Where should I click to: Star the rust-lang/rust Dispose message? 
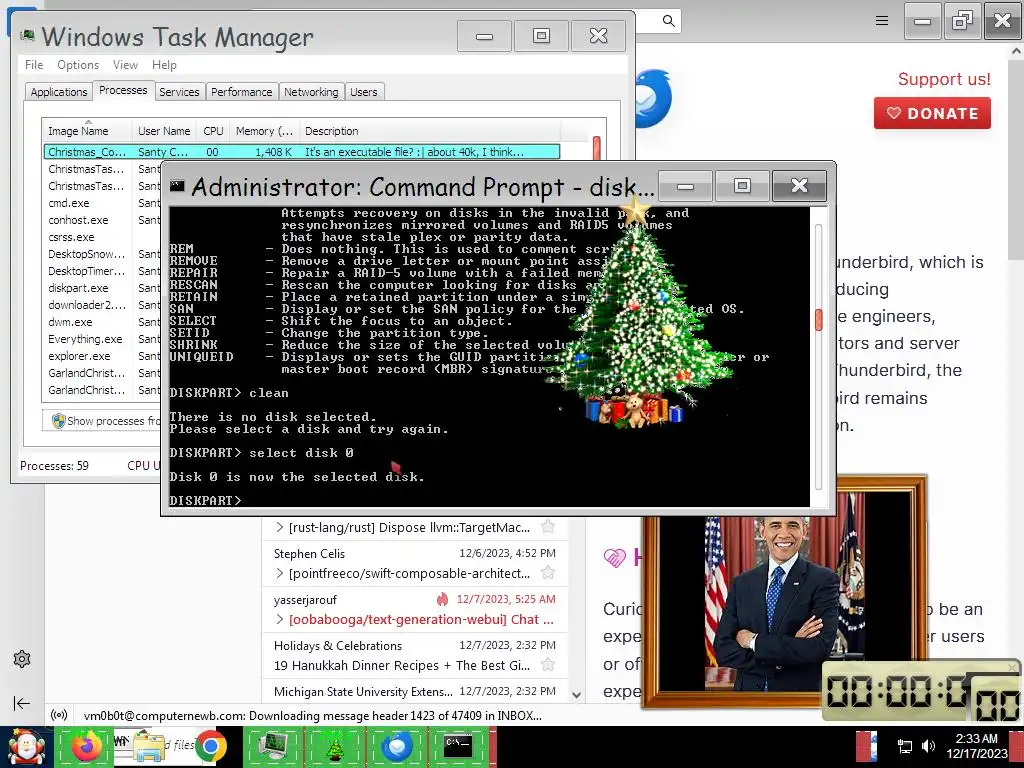click(x=548, y=526)
